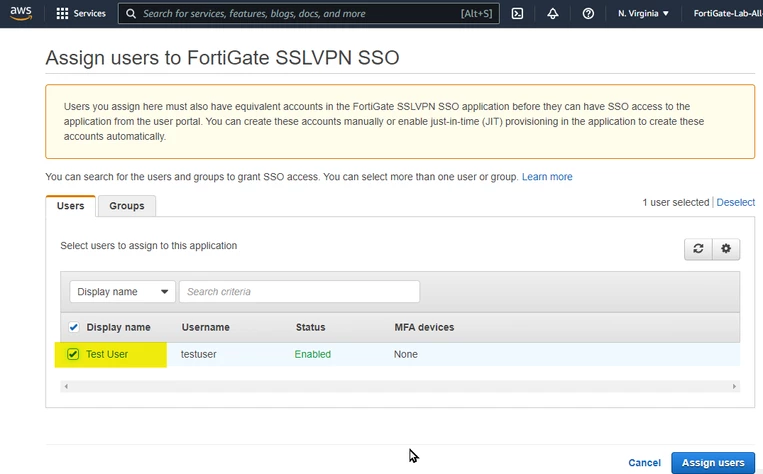Click the Enabled status cell
Screen dimensions: 763x474
tap(312, 354)
